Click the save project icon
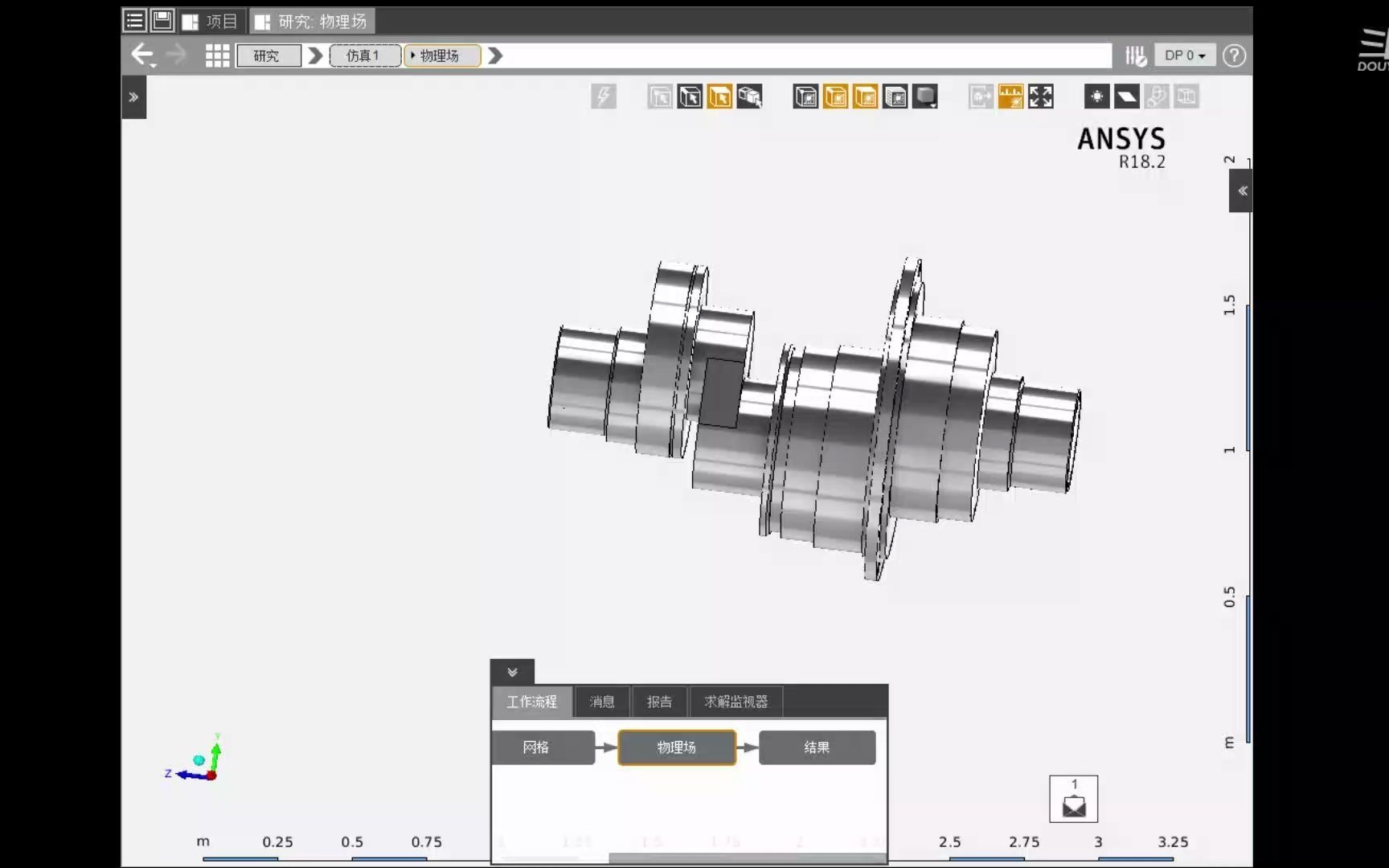The image size is (1389, 868). pyautogui.click(x=162, y=20)
